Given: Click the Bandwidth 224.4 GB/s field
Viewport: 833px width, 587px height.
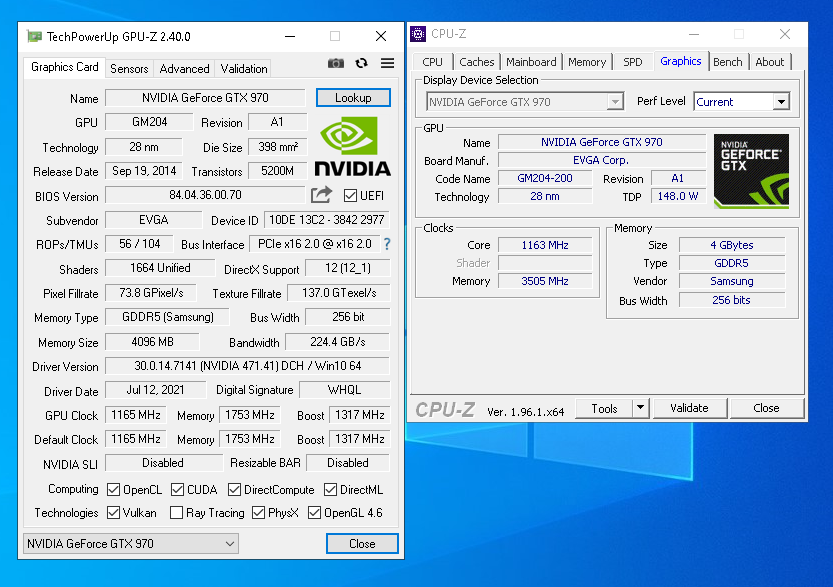Looking at the screenshot, I should pyautogui.click(x=338, y=342).
